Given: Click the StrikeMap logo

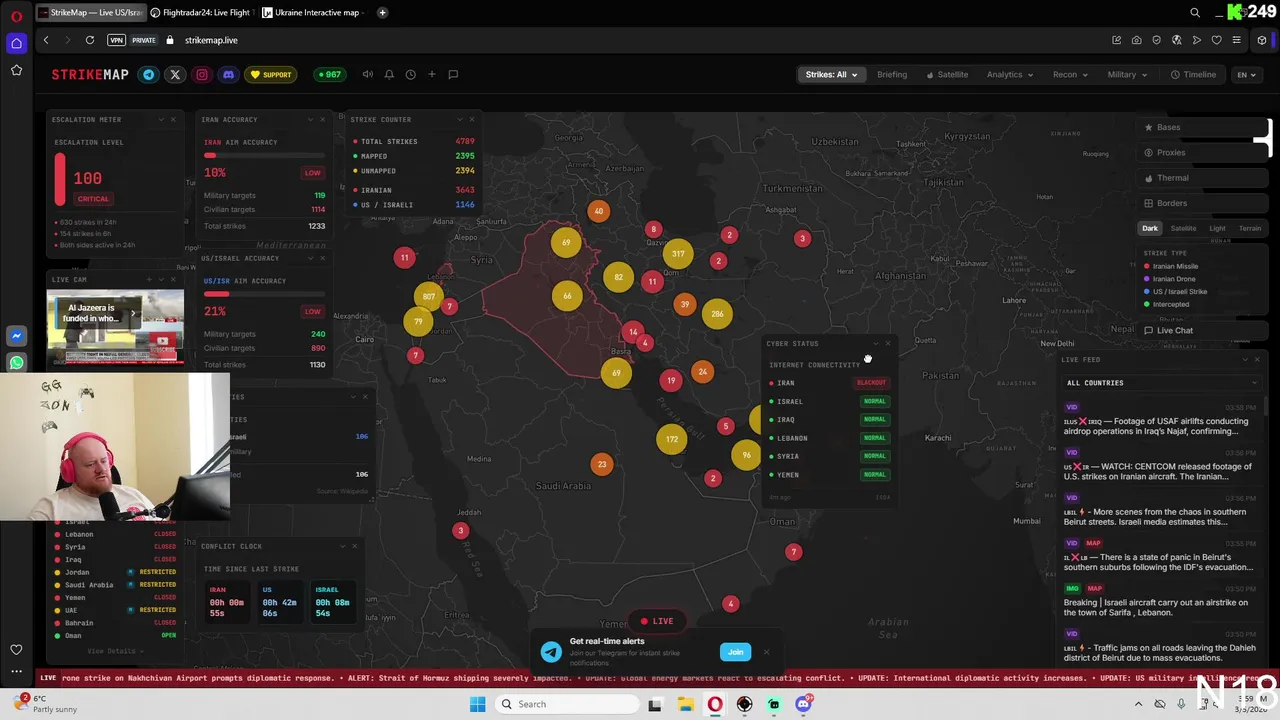Looking at the screenshot, I should point(90,74).
